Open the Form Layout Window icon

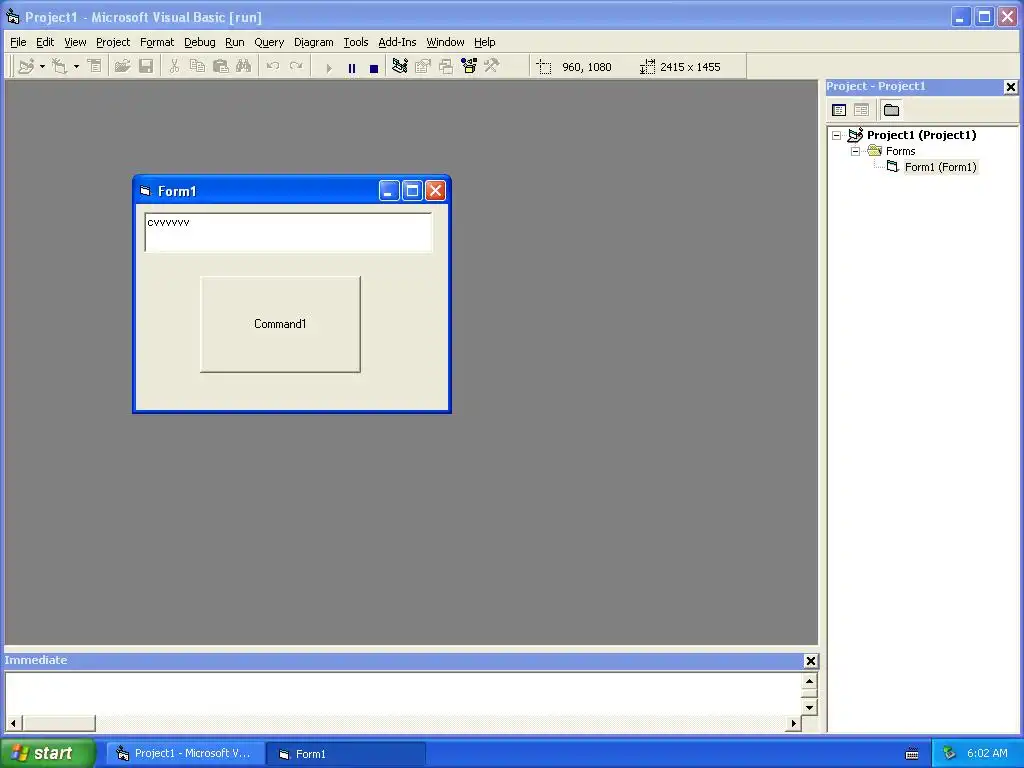446,67
